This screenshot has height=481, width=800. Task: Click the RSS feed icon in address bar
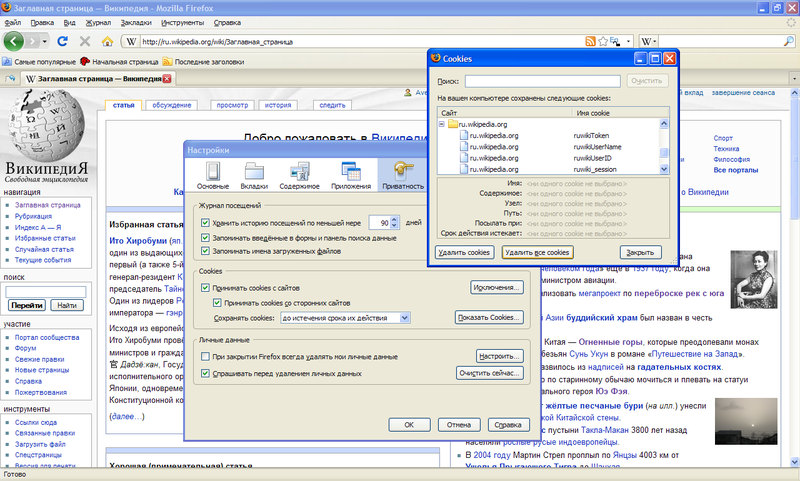click(x=590, y=41)
